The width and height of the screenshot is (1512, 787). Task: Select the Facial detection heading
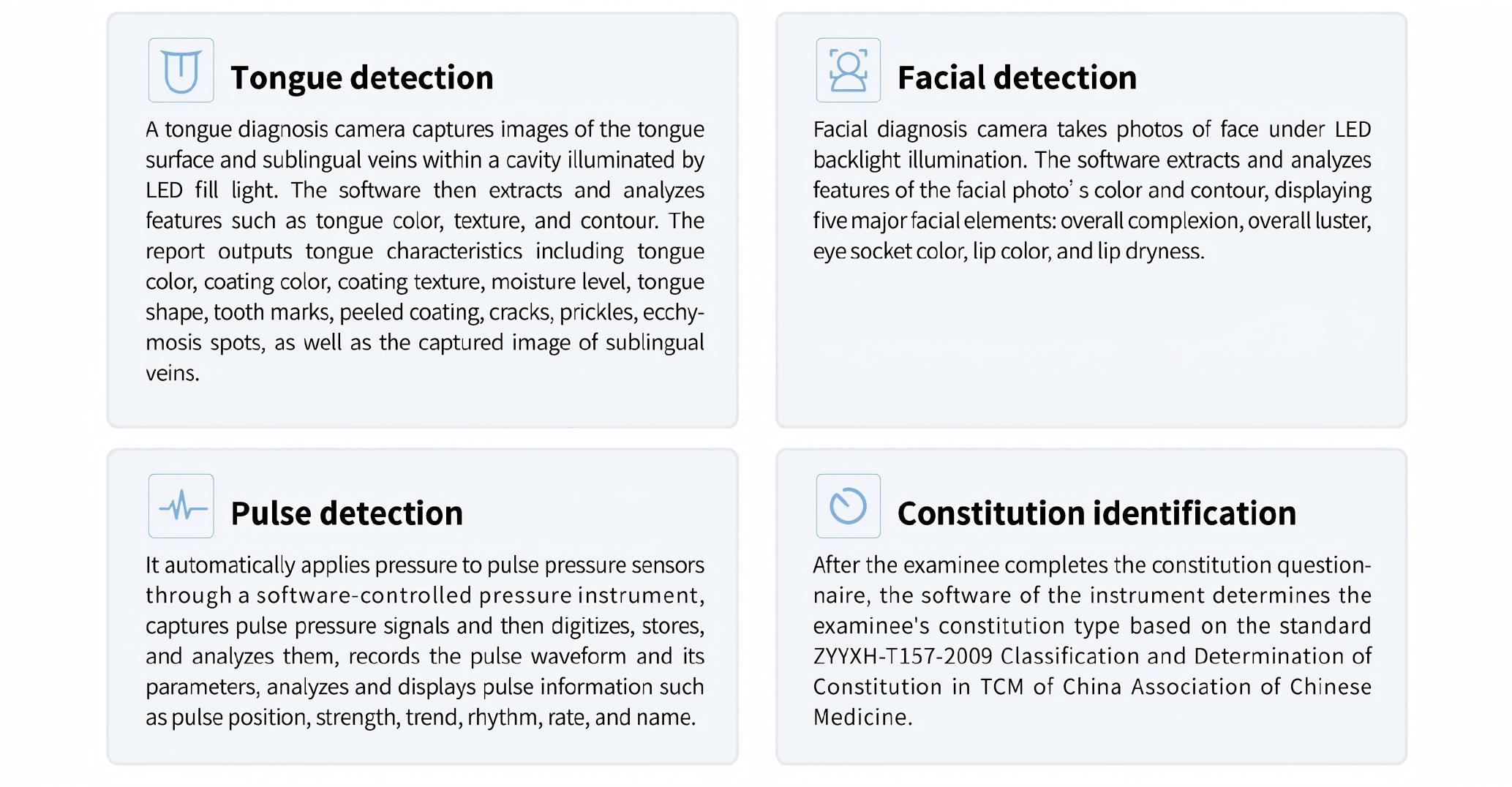[x=1016, y=78]
